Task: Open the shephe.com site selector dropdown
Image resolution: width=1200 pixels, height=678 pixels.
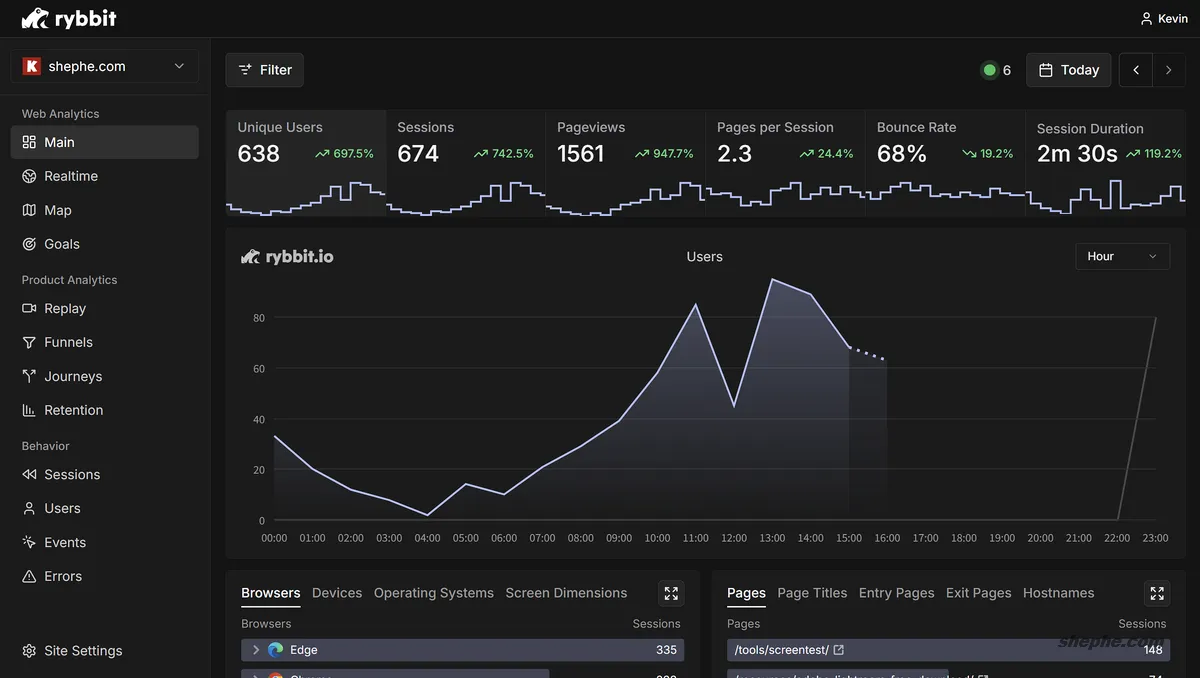Action: [105, 66]
